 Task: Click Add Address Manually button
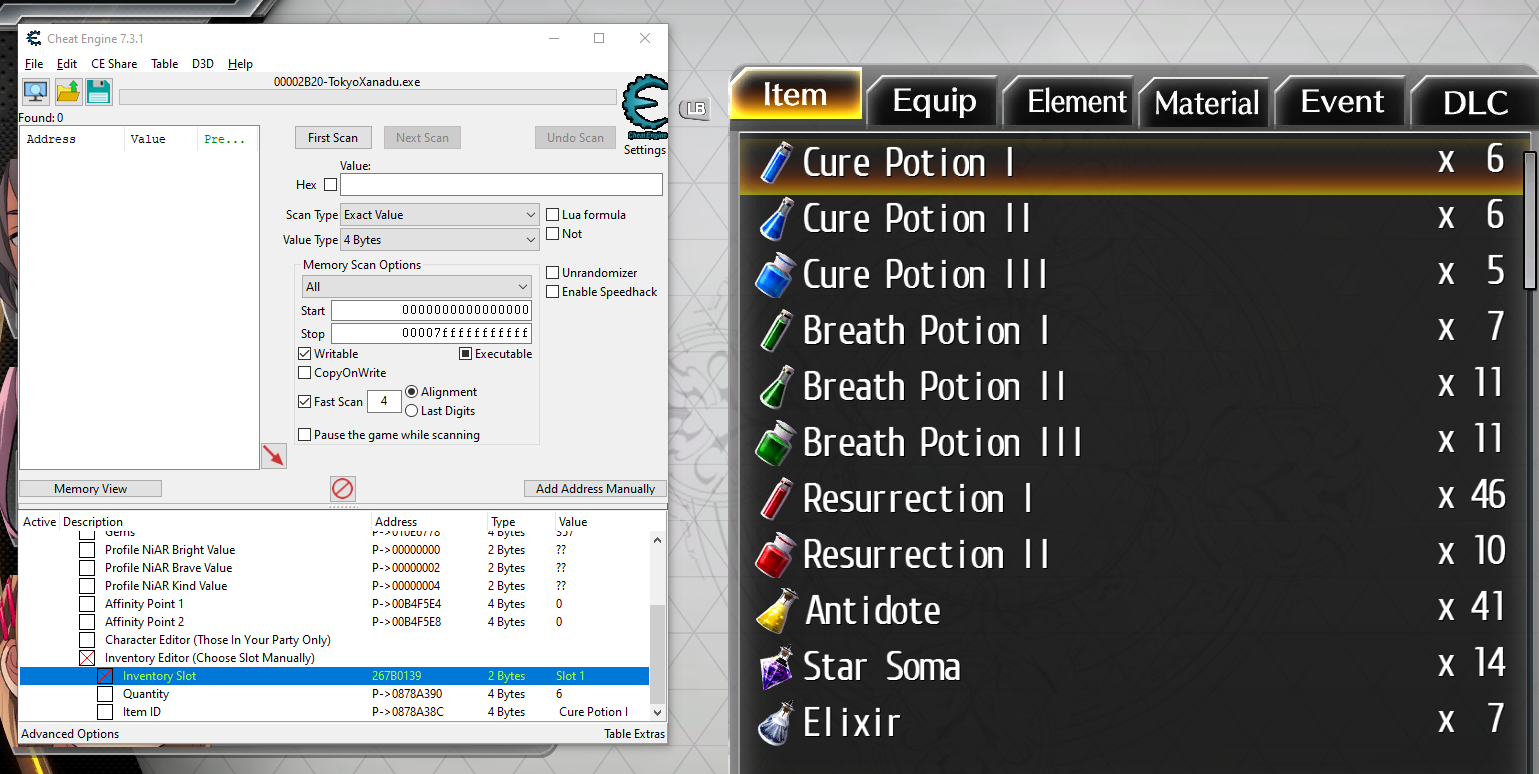(595, 489)
